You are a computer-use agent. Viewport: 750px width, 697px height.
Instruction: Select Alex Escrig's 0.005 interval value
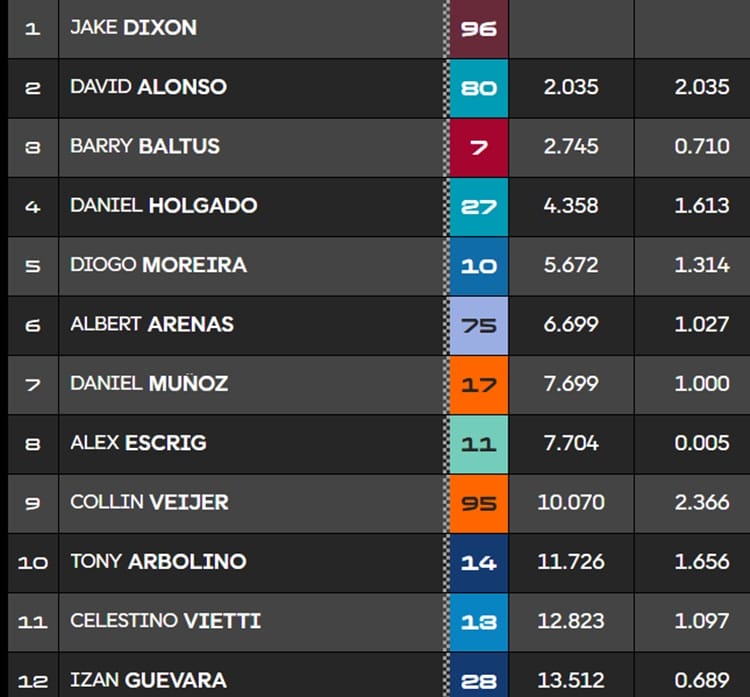pos(702,443)
